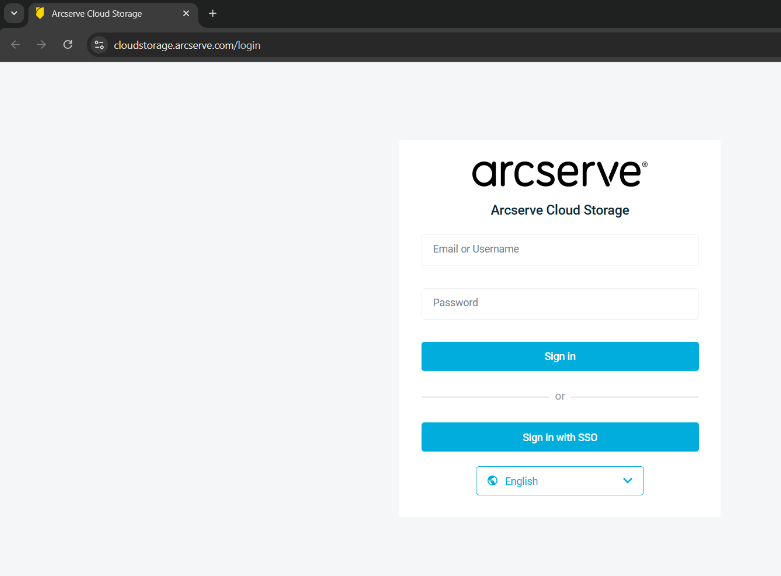Expand the language list using the chevron arrow
Image resolution: width=781 pixels, height=576 pixels.
(627, 481)
